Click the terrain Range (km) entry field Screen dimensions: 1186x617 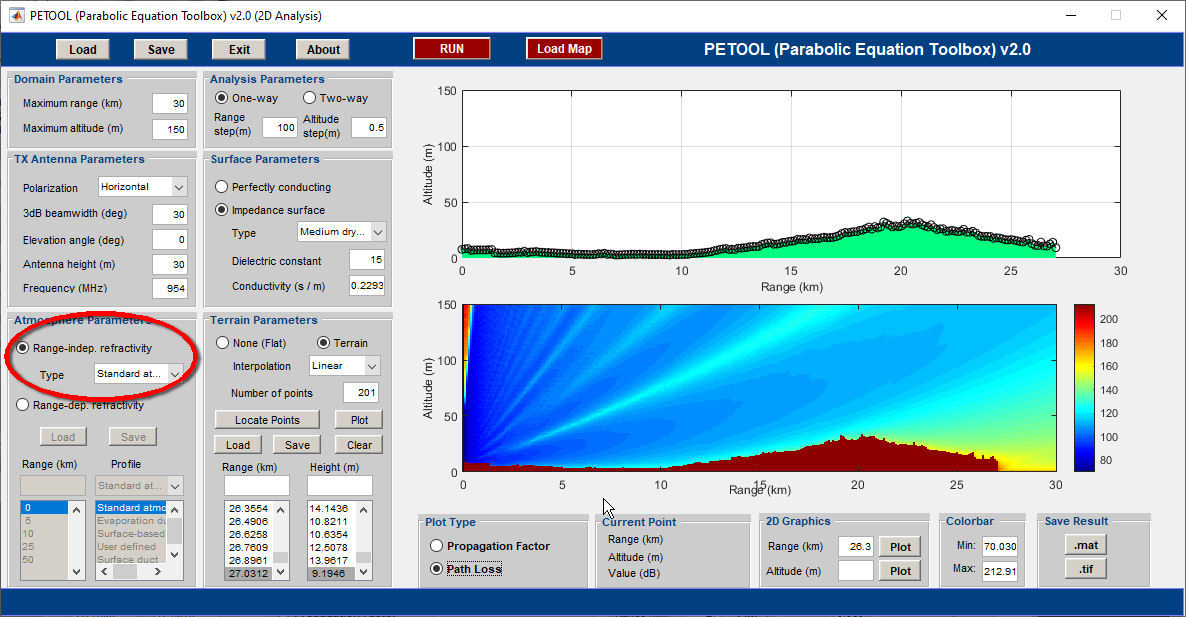coord(256,485)
